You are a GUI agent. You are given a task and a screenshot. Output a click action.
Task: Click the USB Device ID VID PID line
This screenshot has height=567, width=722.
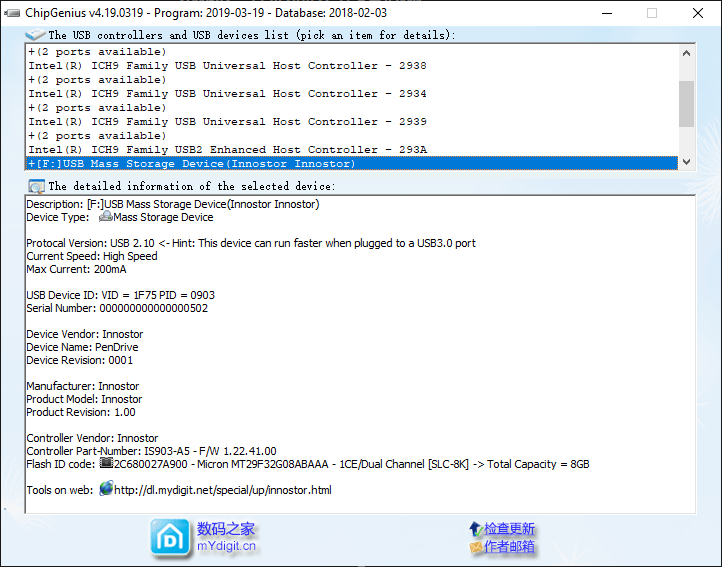pyautogui.click(x=121, y=295)
